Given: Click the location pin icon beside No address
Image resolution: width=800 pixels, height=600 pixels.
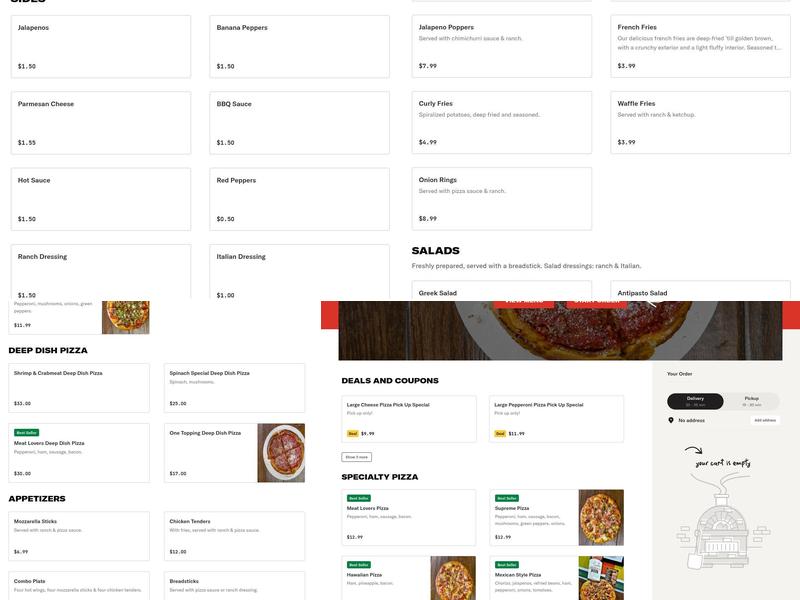Looking at the screenshot, I should tap(671, 420).
